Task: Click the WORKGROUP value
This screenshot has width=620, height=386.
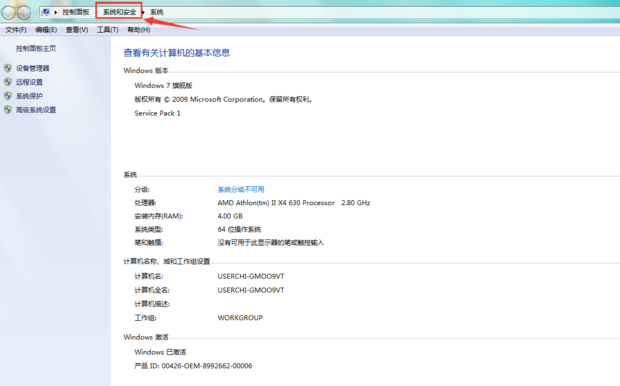Action: (240, 318)
